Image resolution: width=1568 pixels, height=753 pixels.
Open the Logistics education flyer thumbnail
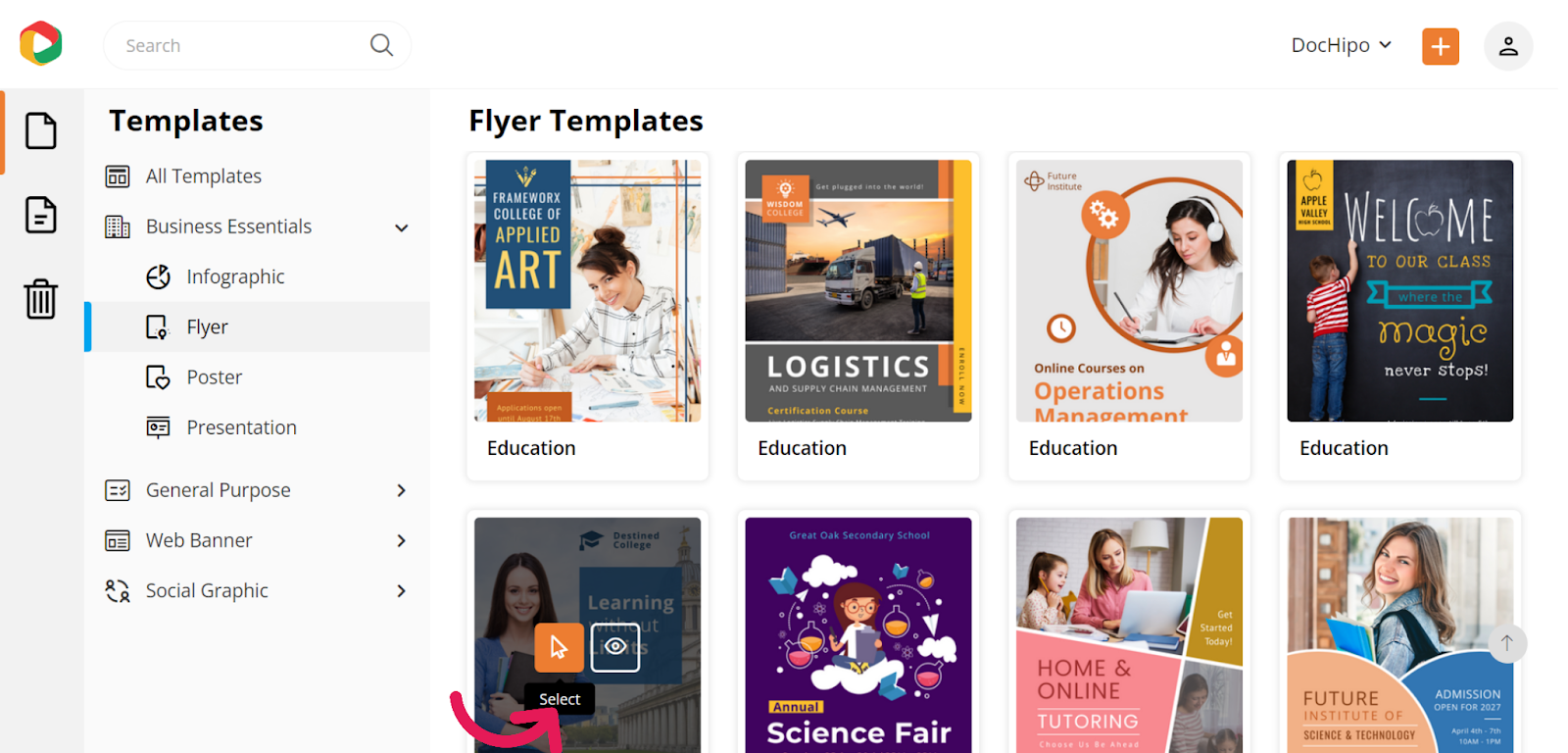coord(858,291)
